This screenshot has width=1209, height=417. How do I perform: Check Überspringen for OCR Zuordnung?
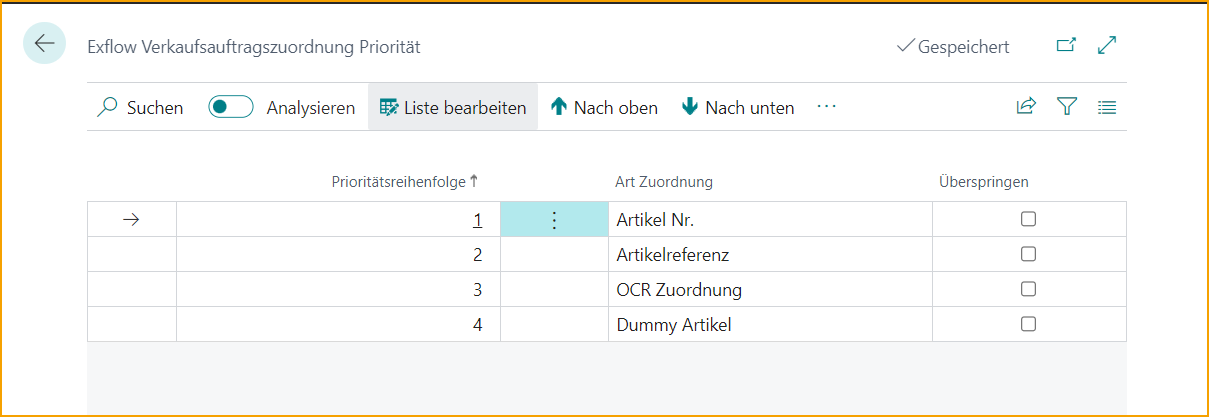(x=1028, y=289)
